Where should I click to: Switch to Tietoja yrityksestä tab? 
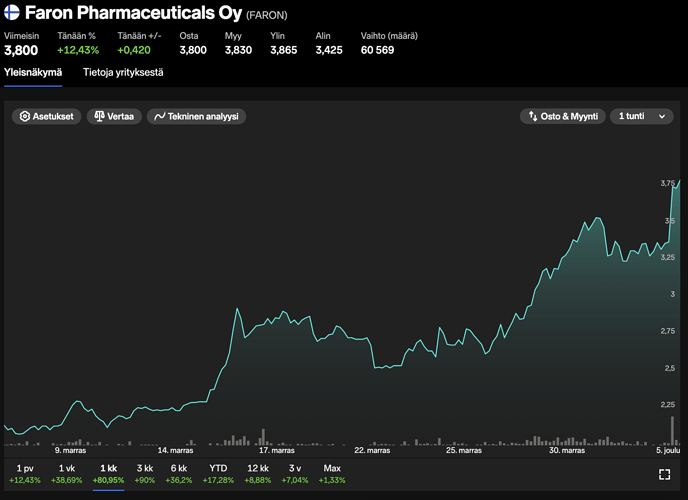click(123, 72)
